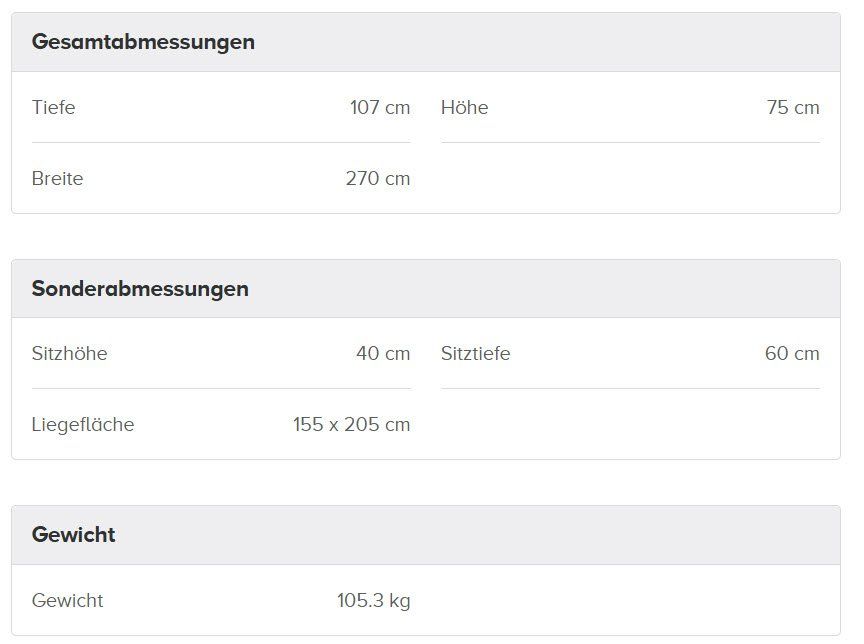Select the 105.3 kg weight value
Screen dimensions: 864x644
click(x=374, y=600)
